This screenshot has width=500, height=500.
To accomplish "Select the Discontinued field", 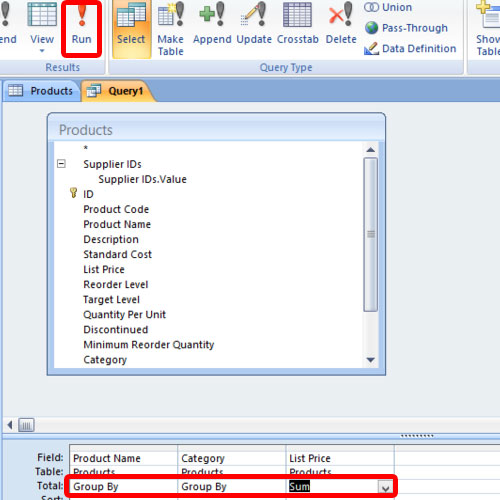I will [x=116, y=330].
